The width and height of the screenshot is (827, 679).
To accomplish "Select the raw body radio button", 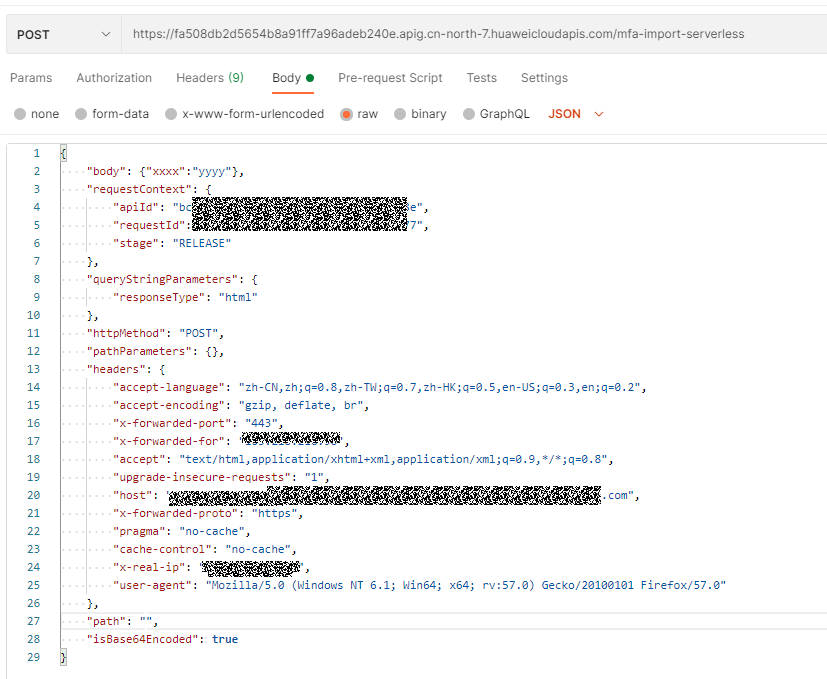I will (346, 114).
